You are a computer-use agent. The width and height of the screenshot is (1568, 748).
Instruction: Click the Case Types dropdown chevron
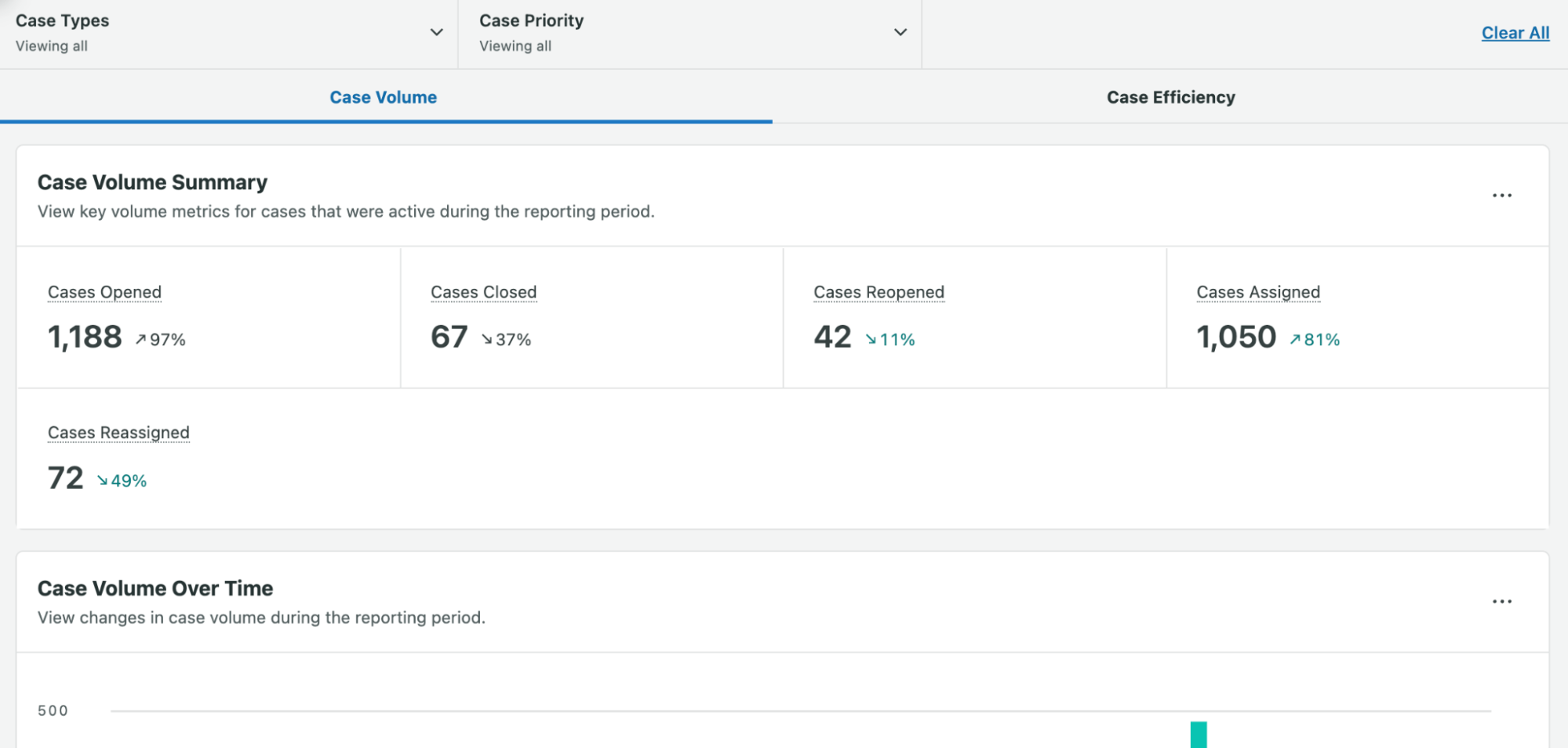(x=436, y=32)
